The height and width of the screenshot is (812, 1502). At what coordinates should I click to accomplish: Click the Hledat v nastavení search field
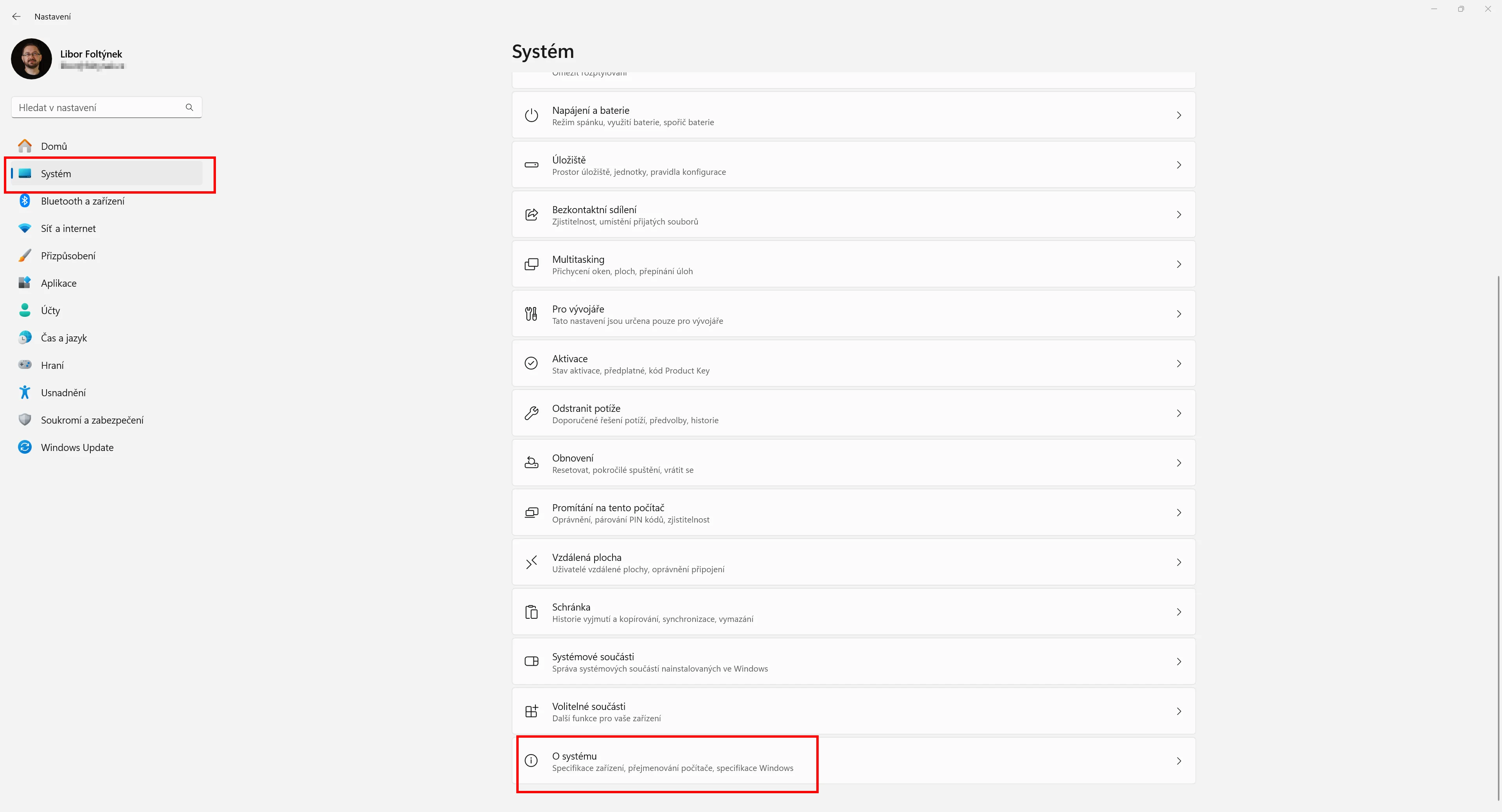(x=107, y=107)
